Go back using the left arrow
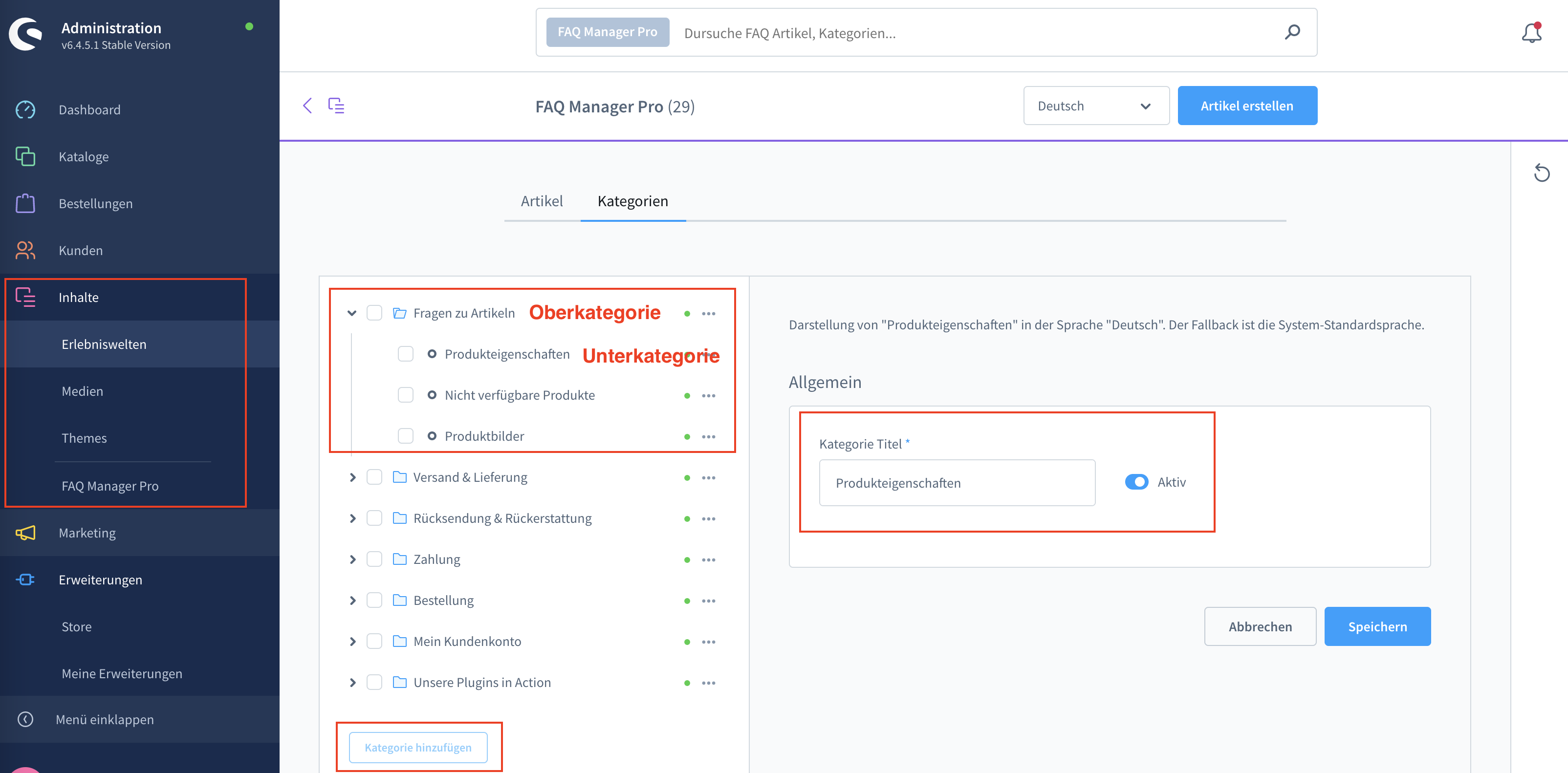The image size is (1568, 773). (x=307, y=106)
